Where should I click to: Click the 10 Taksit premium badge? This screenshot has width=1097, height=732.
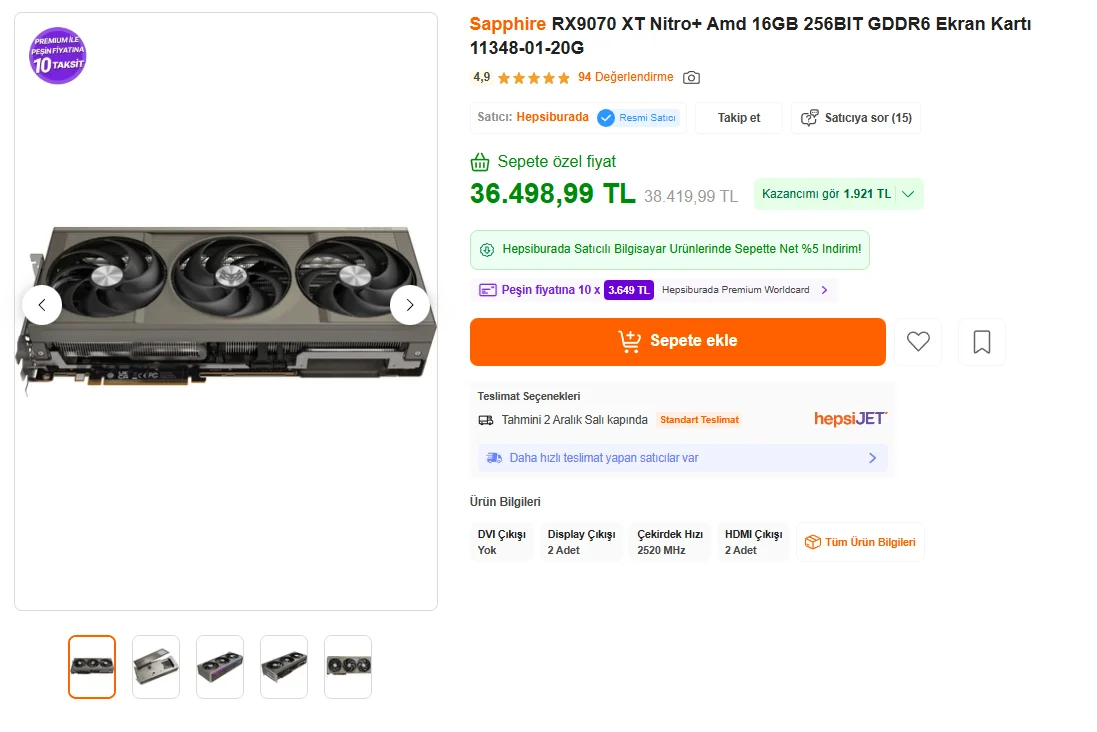click(58, 56)
